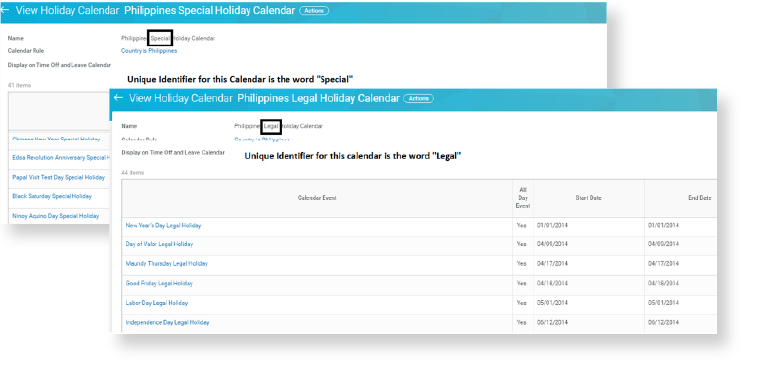Open New Year's Day Legal Holiday link
Screen dimensions: 769x374
point(163,225)
